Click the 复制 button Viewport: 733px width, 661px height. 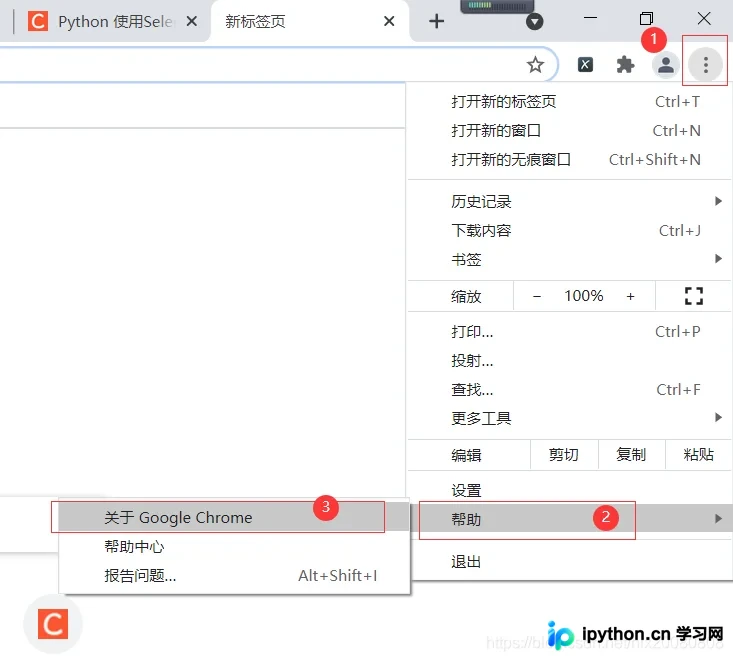click(631, 454)
